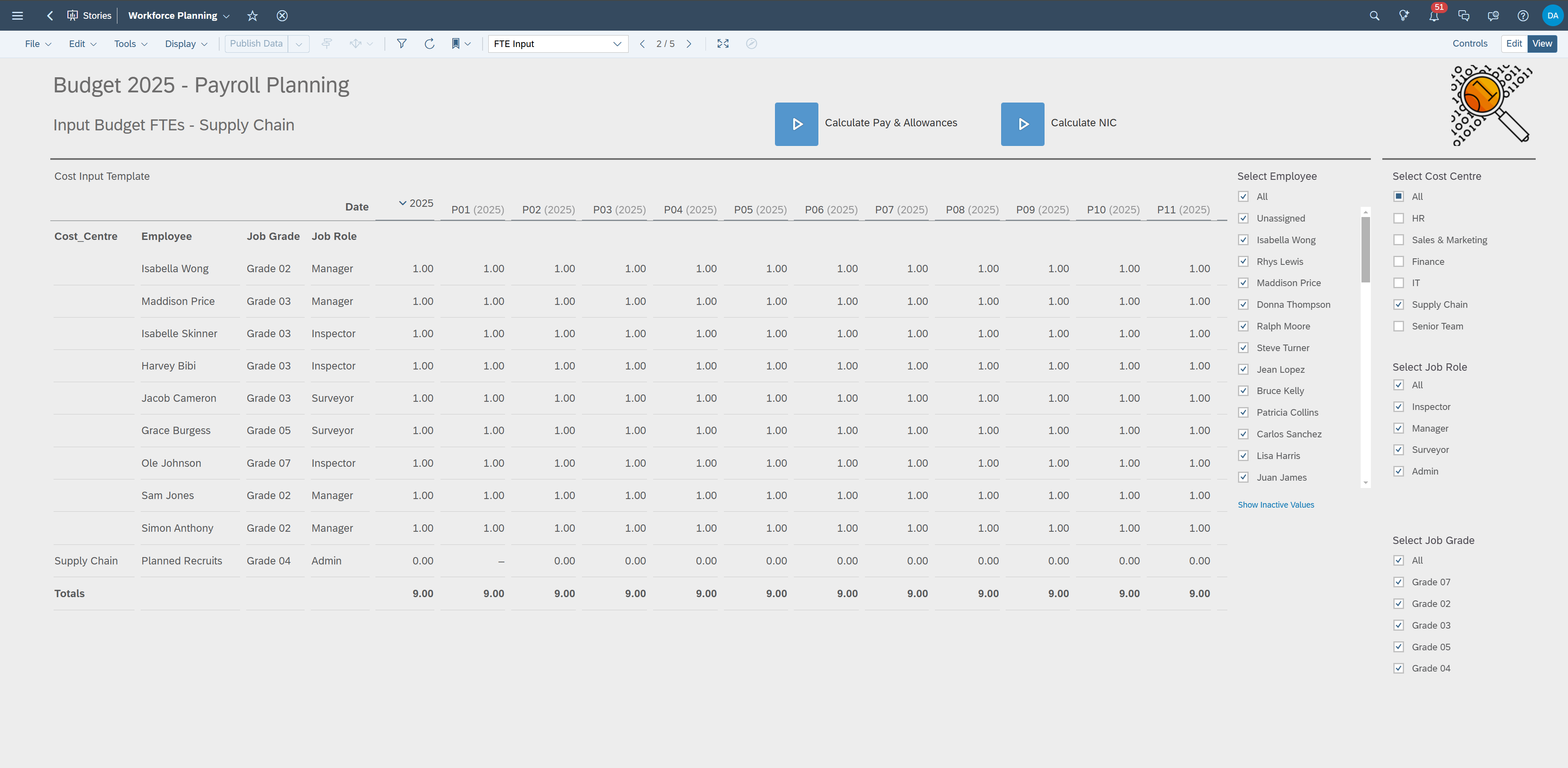
Task: Check the HR cost centre checkbox
Action: (x=1399, y=219)
